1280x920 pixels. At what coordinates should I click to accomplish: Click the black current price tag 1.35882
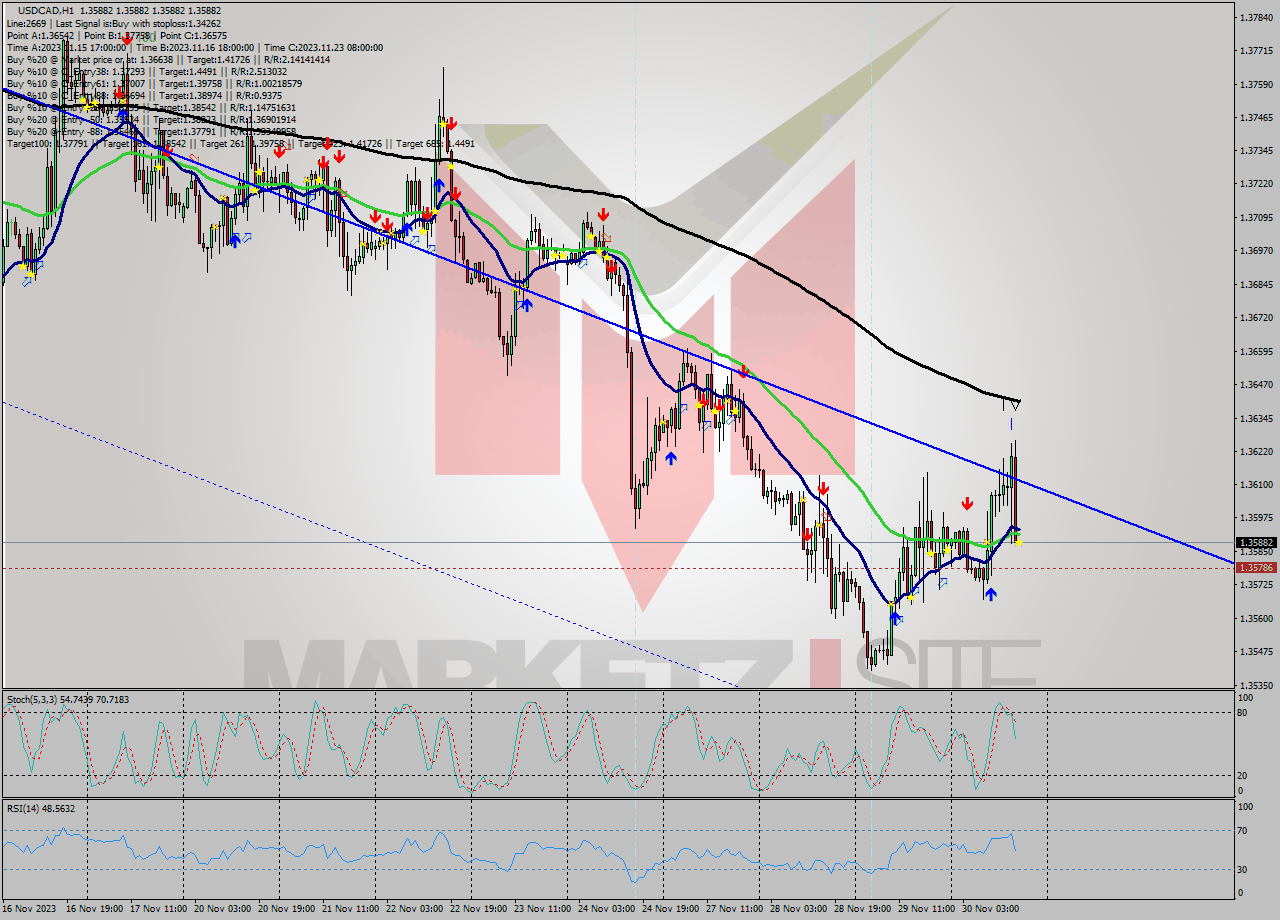(1257, 543)
